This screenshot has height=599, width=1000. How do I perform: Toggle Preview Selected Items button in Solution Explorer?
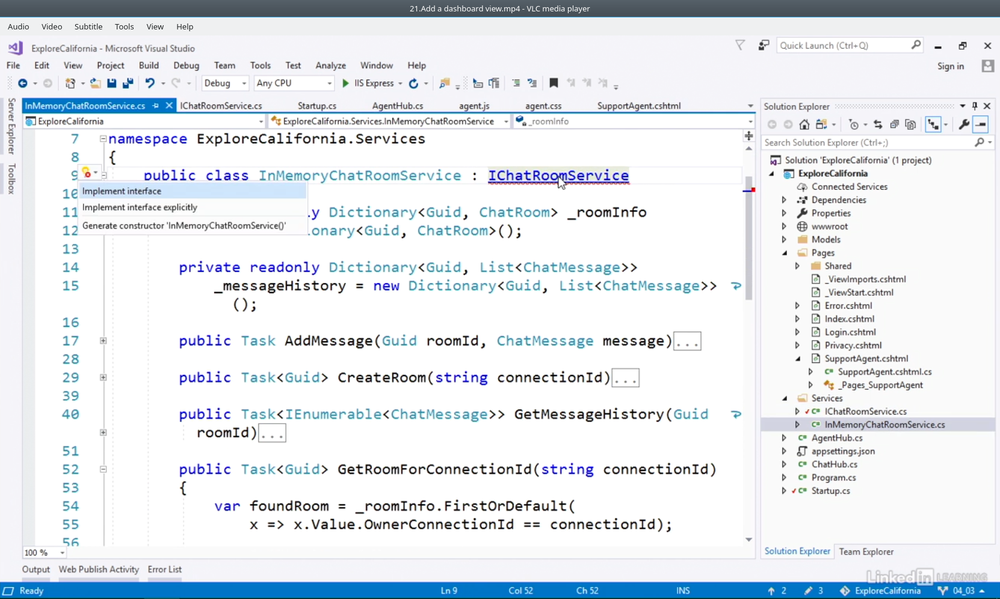pyautogui.click(x=981, y=124)
